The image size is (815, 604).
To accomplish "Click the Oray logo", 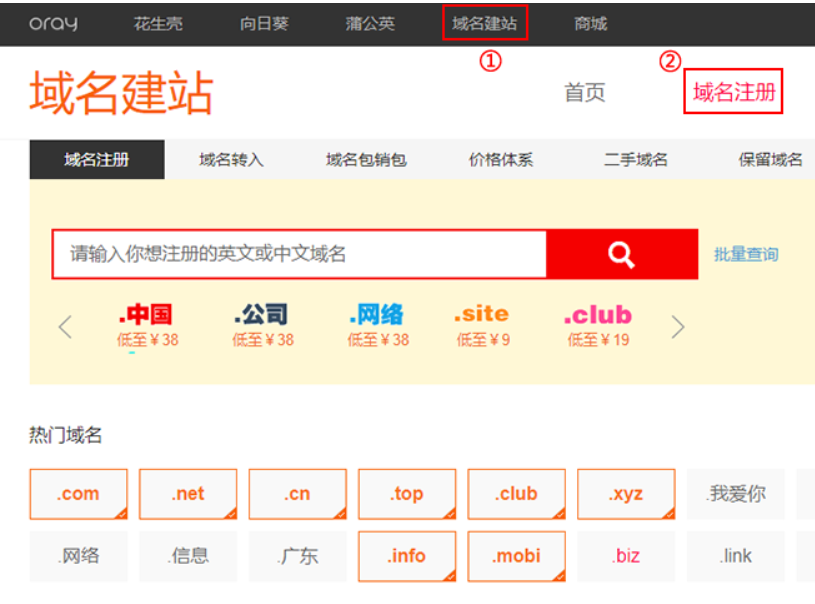I will [x=53, y=23].
